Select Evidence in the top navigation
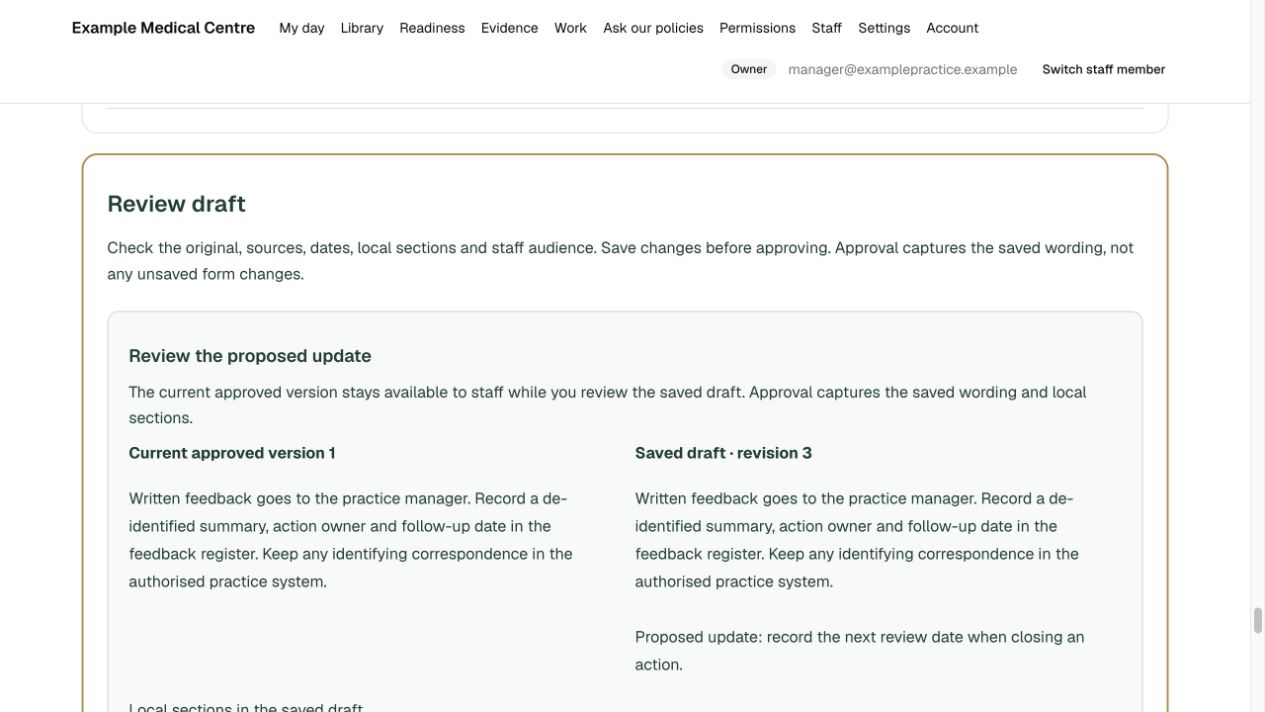The height and width of the screenshot is (712, 1265). pos(509,28)
